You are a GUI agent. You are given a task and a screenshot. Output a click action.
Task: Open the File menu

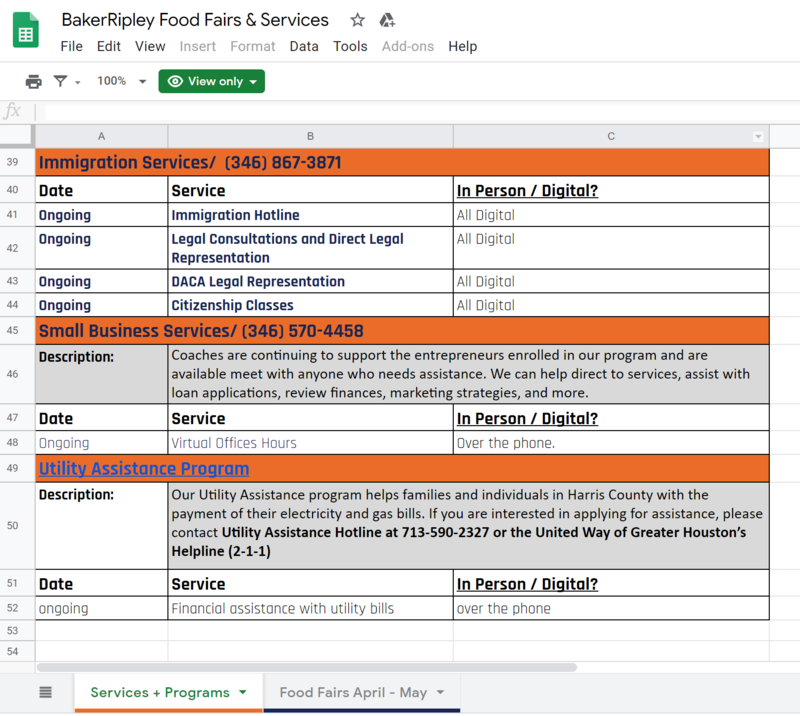pos(71,46)
